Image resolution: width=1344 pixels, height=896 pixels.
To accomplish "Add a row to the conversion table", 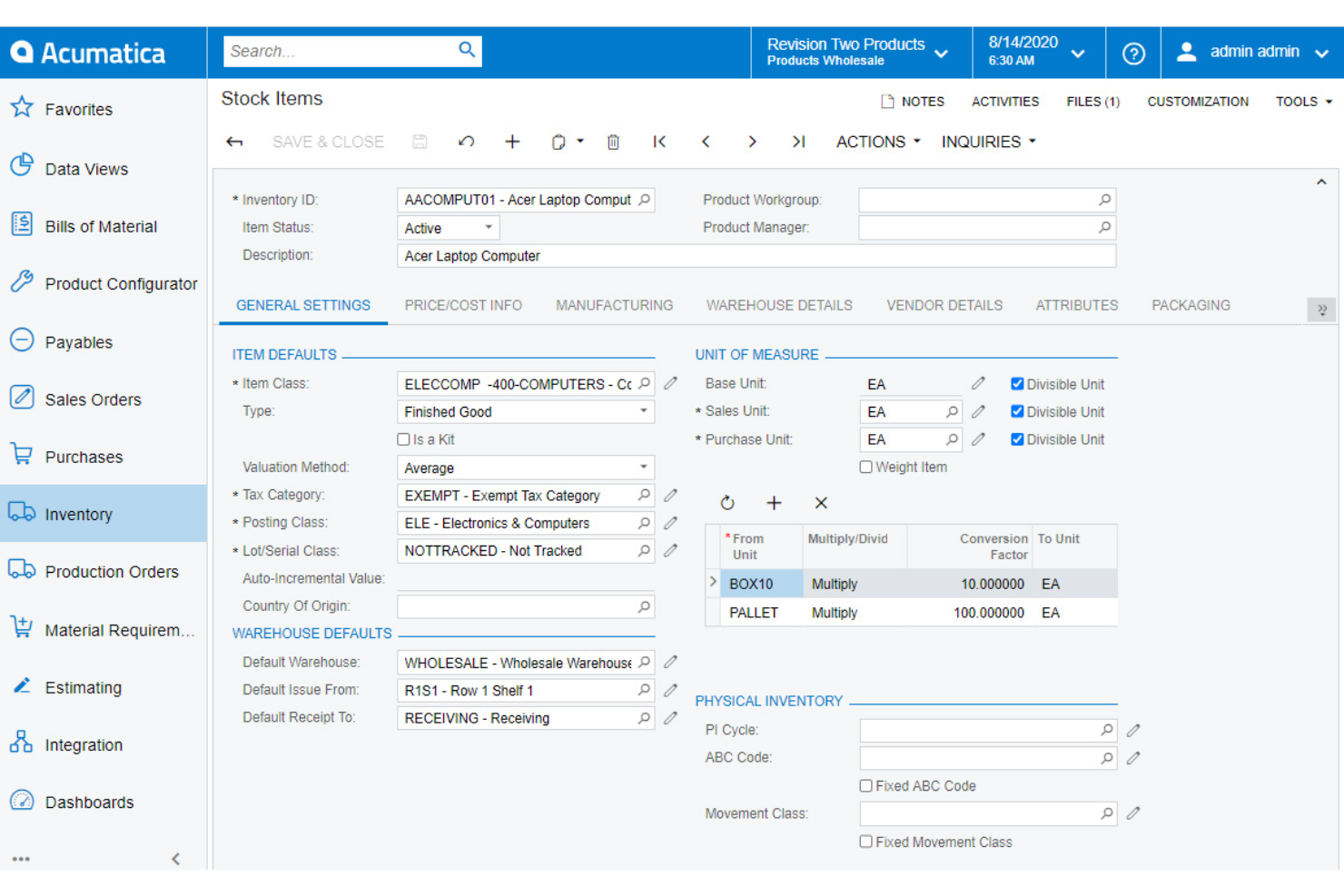I will point(774,502).
